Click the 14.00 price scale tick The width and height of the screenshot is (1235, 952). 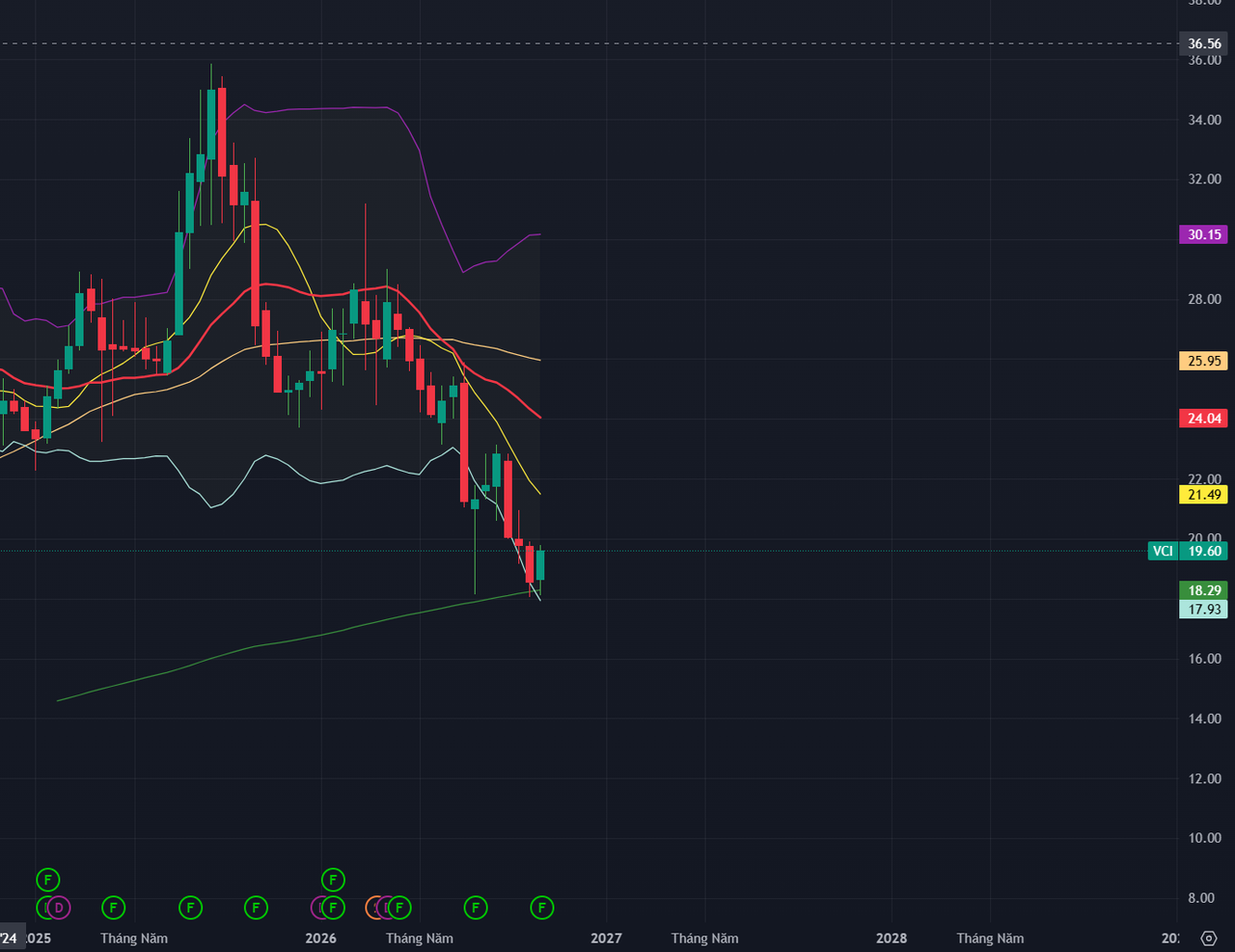tap(1204, 719)
